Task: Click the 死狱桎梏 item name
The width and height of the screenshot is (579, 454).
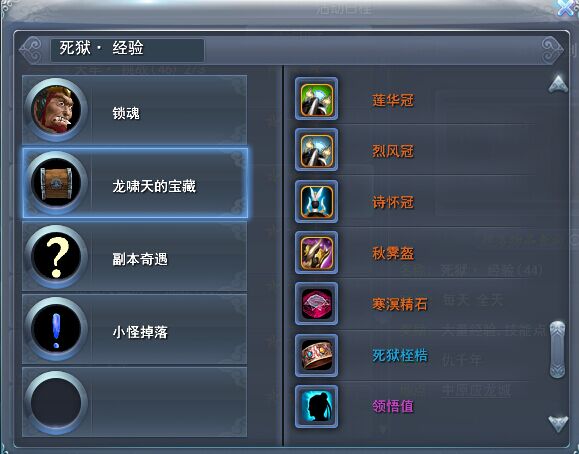Action: [x=400, y=355]
